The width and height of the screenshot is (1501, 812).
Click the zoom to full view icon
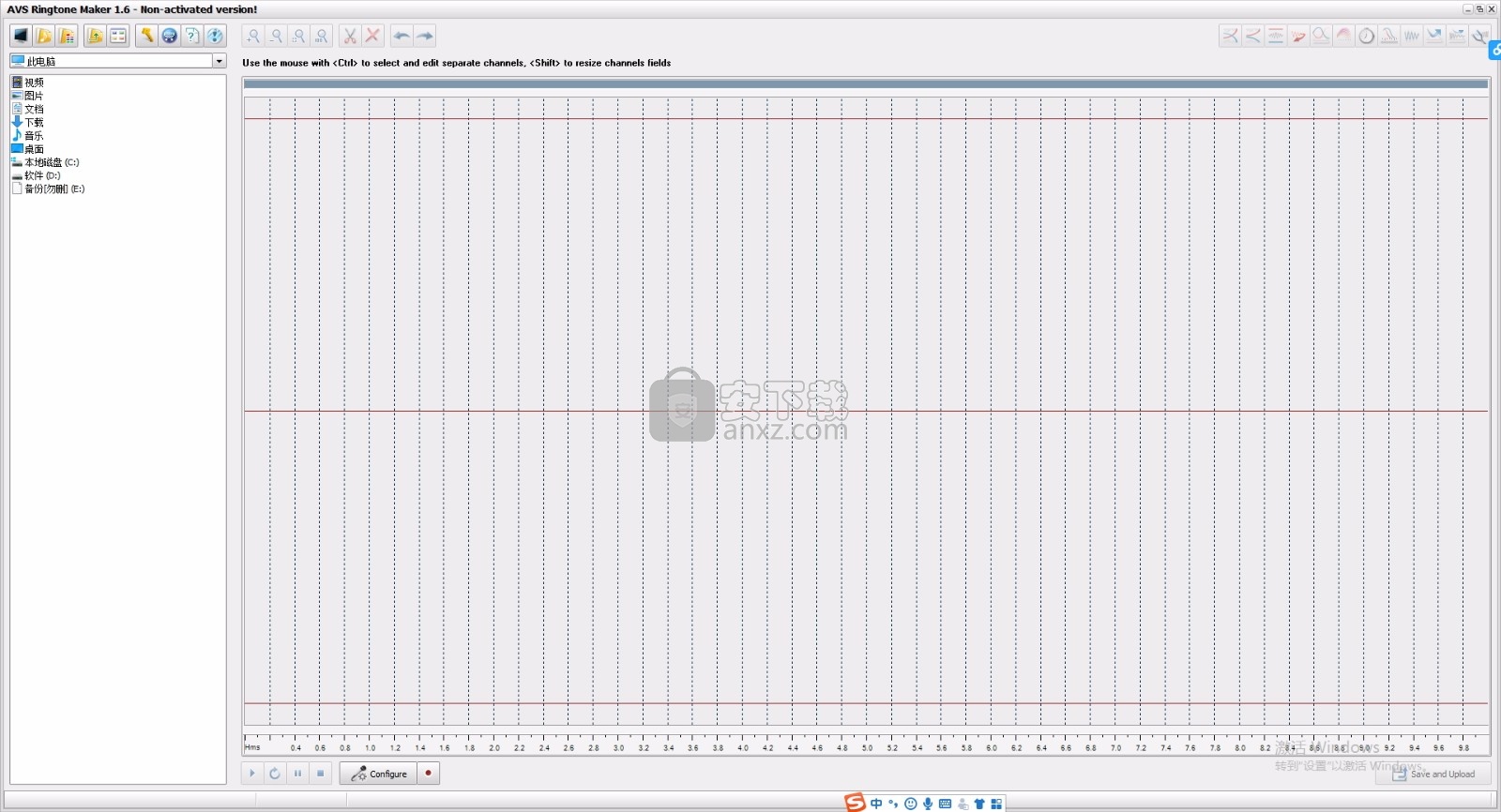pyautogui.click(x=322, y=36)
